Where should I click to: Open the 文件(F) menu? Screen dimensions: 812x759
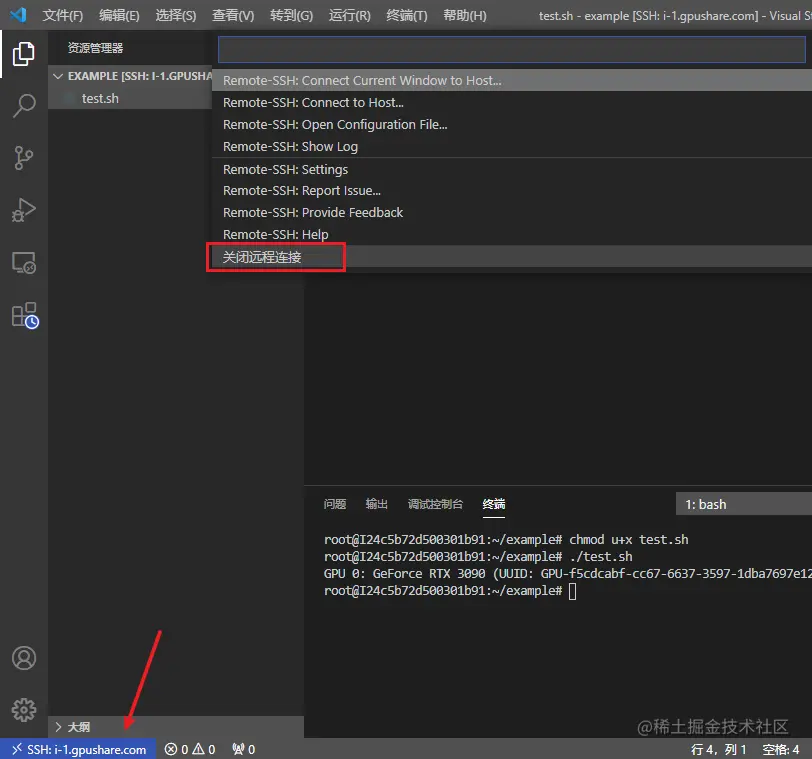[x=63, y=16]
